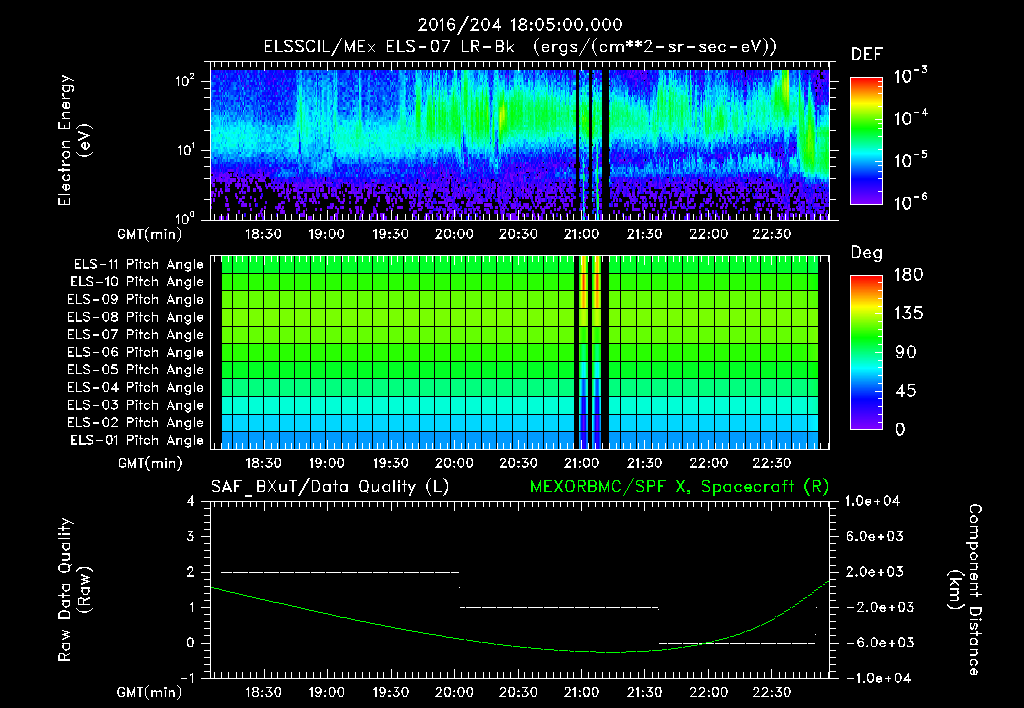Image resolution: width=1024 pixels, height=708 pixels.
Task: Select the ELS-02 Pitch Angle label
Action: click(136, 423)
